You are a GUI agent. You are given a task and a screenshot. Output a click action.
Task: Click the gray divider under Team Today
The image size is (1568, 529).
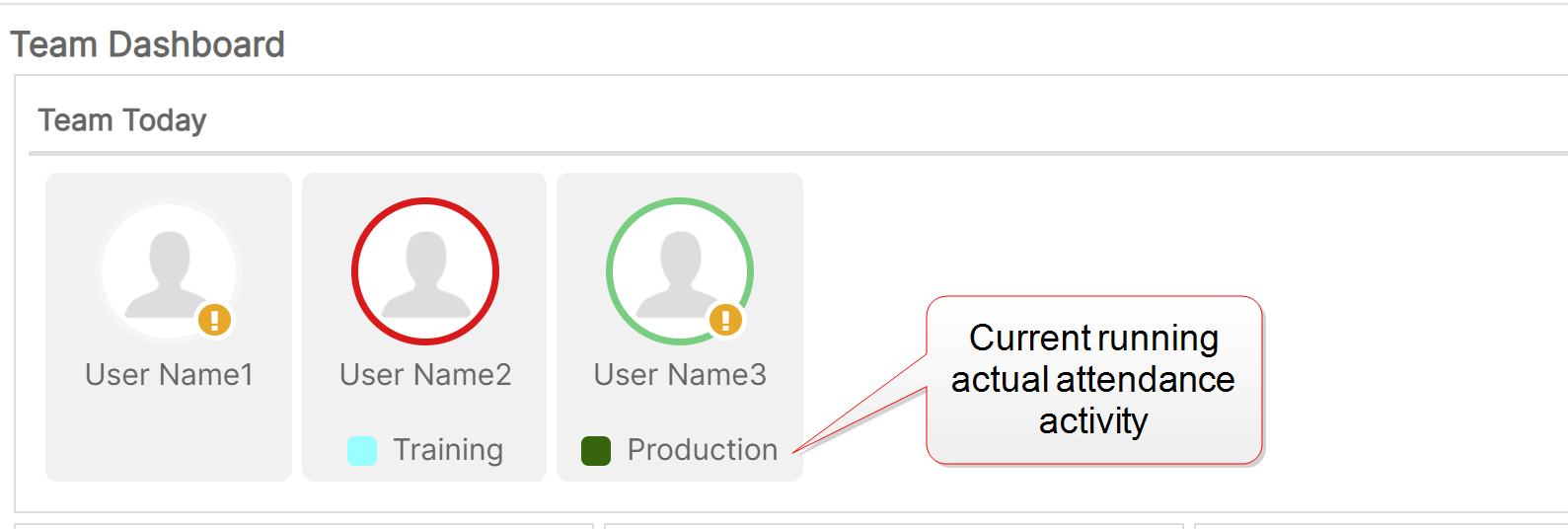[x=789, y=153]
